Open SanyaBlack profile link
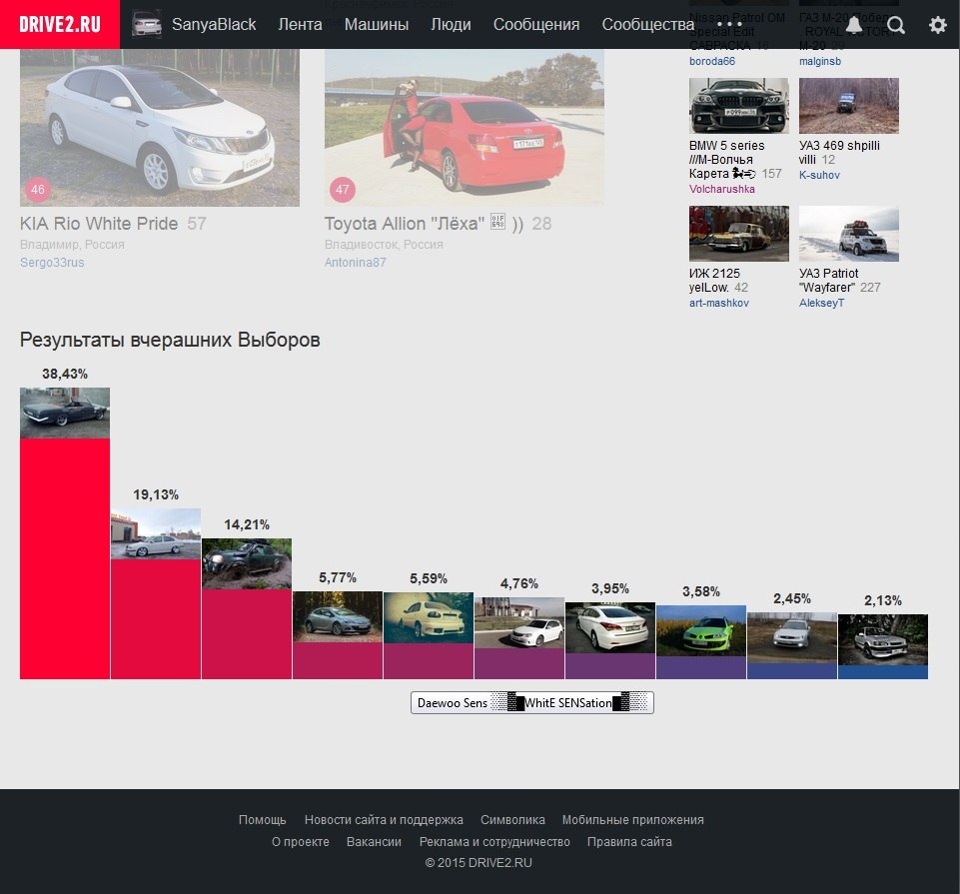This screenshot has height=894, width=960. [x=214, y=24]
